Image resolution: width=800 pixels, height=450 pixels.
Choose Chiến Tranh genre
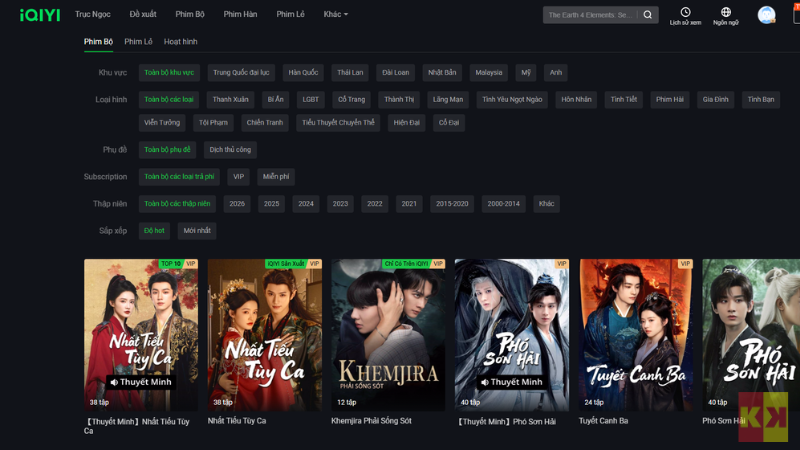click(x=265, y=122)
